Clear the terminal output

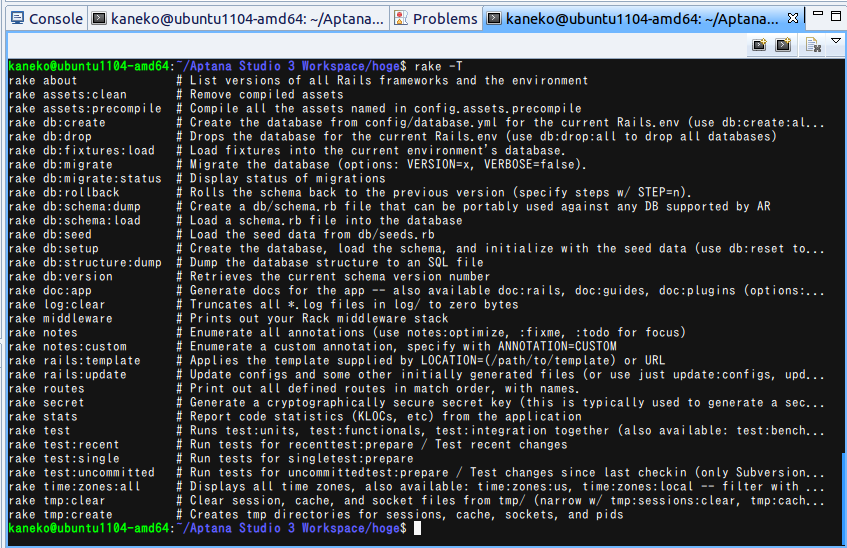[813, 45]
